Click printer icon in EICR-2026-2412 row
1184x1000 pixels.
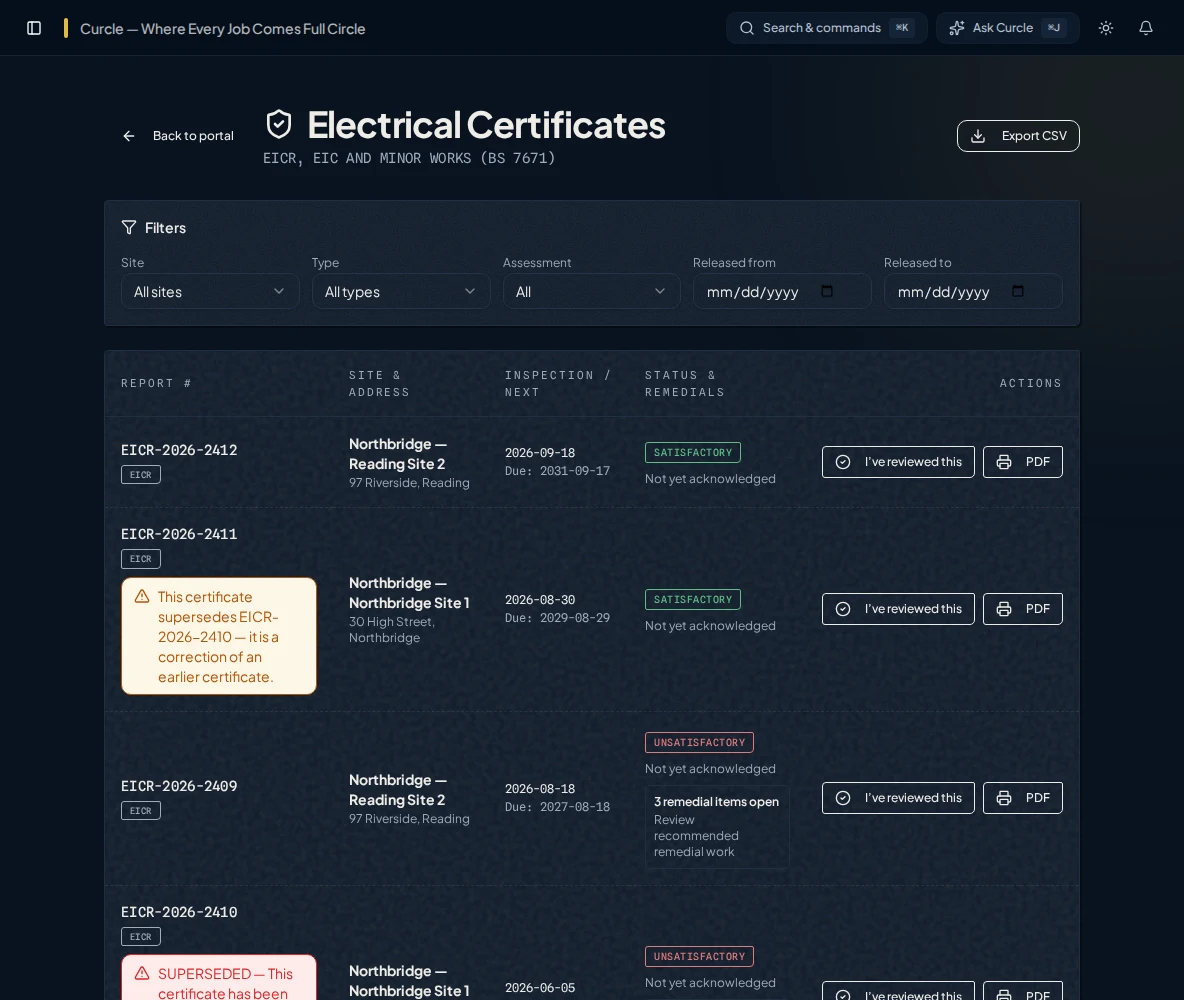1004,461
